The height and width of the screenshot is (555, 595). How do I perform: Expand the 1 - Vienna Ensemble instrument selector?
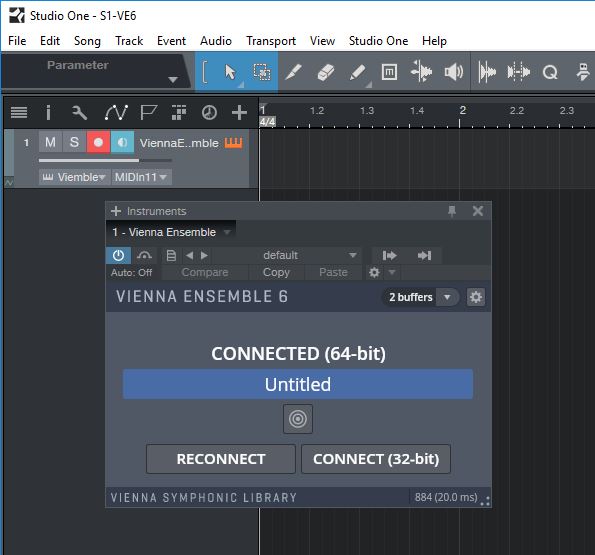(227, 232)
